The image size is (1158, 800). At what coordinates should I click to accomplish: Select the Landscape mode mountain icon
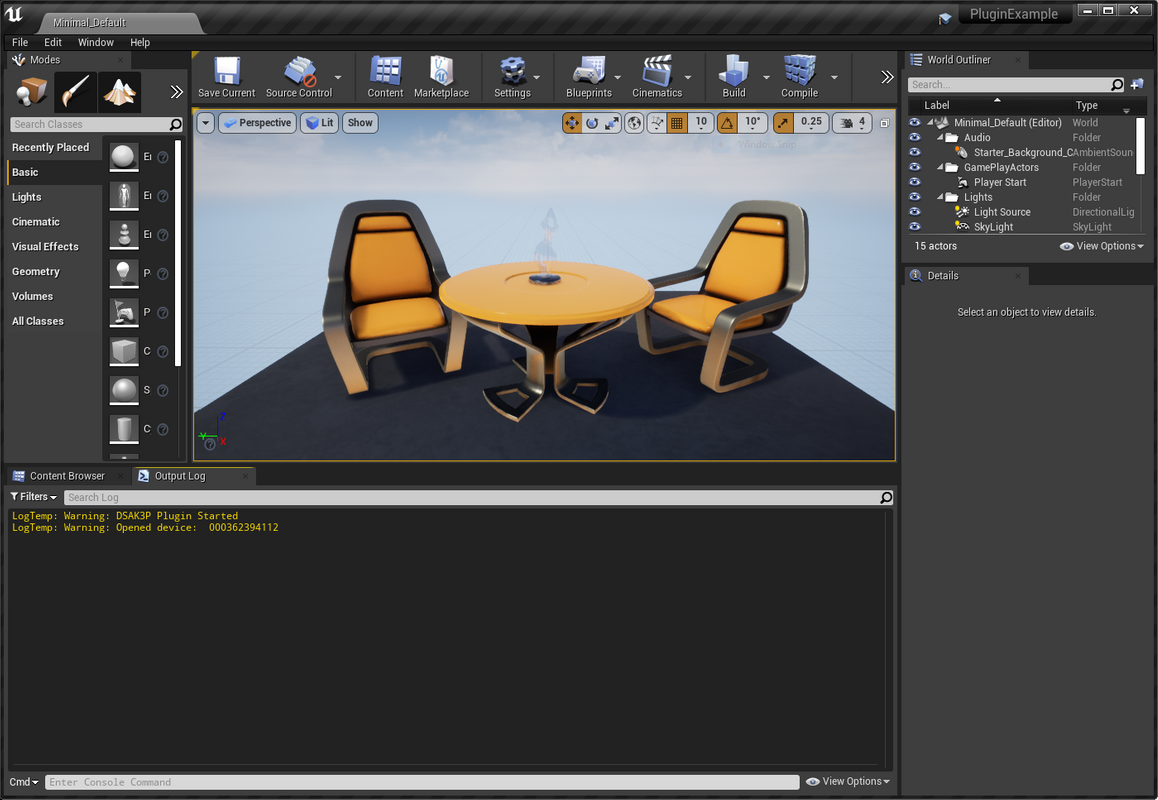(x=120, y=92)
